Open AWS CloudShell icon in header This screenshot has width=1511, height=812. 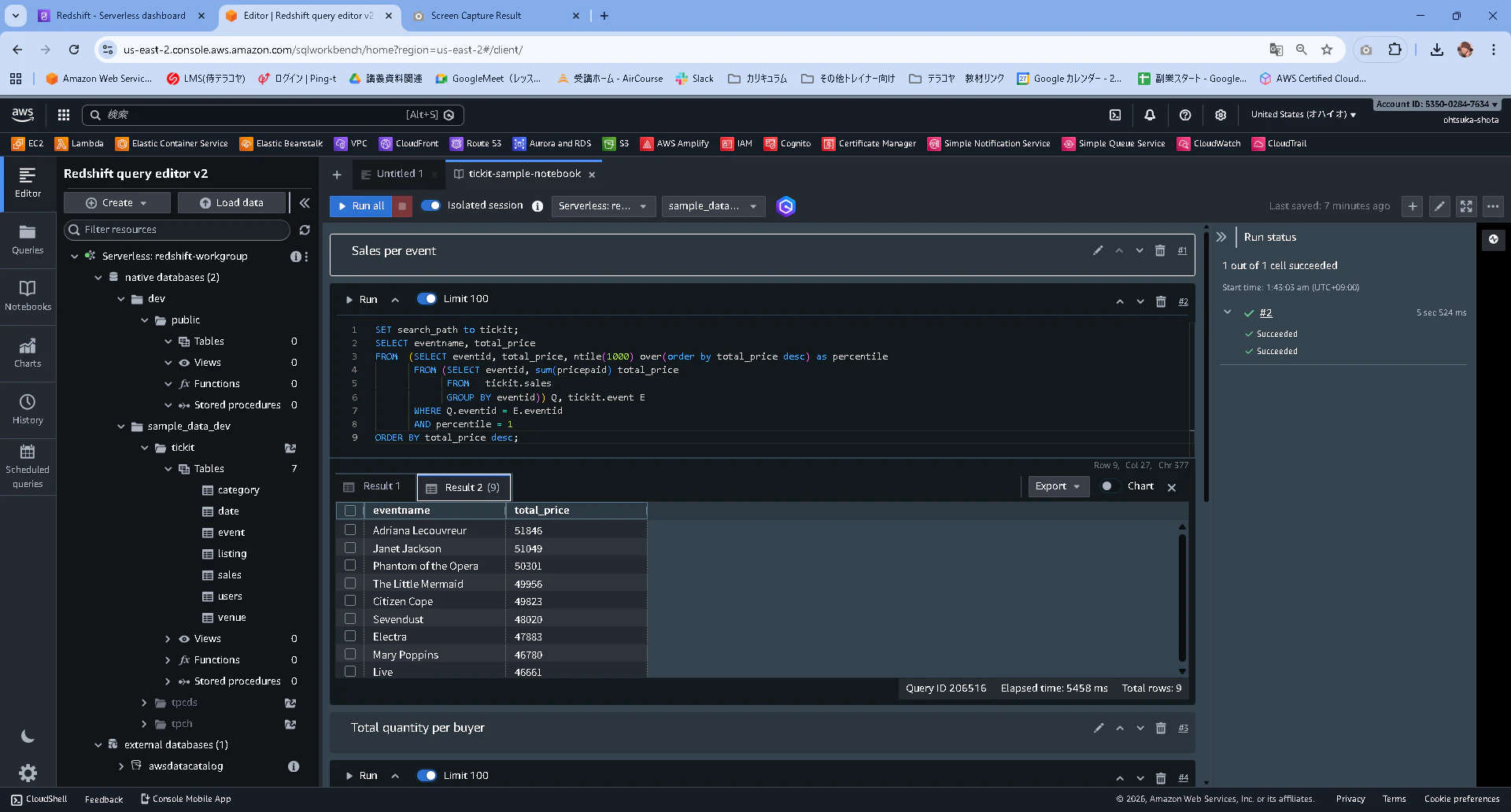(1115, 115)
